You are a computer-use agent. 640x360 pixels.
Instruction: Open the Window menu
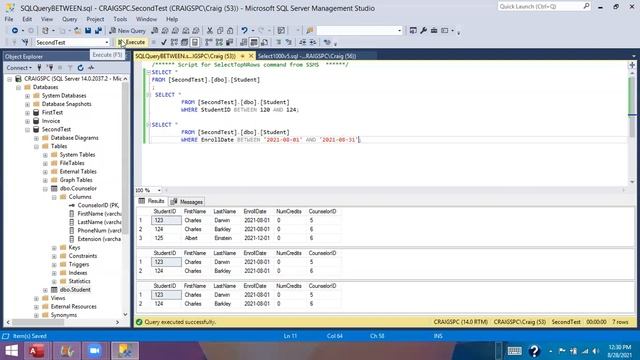tap(146, 19)
